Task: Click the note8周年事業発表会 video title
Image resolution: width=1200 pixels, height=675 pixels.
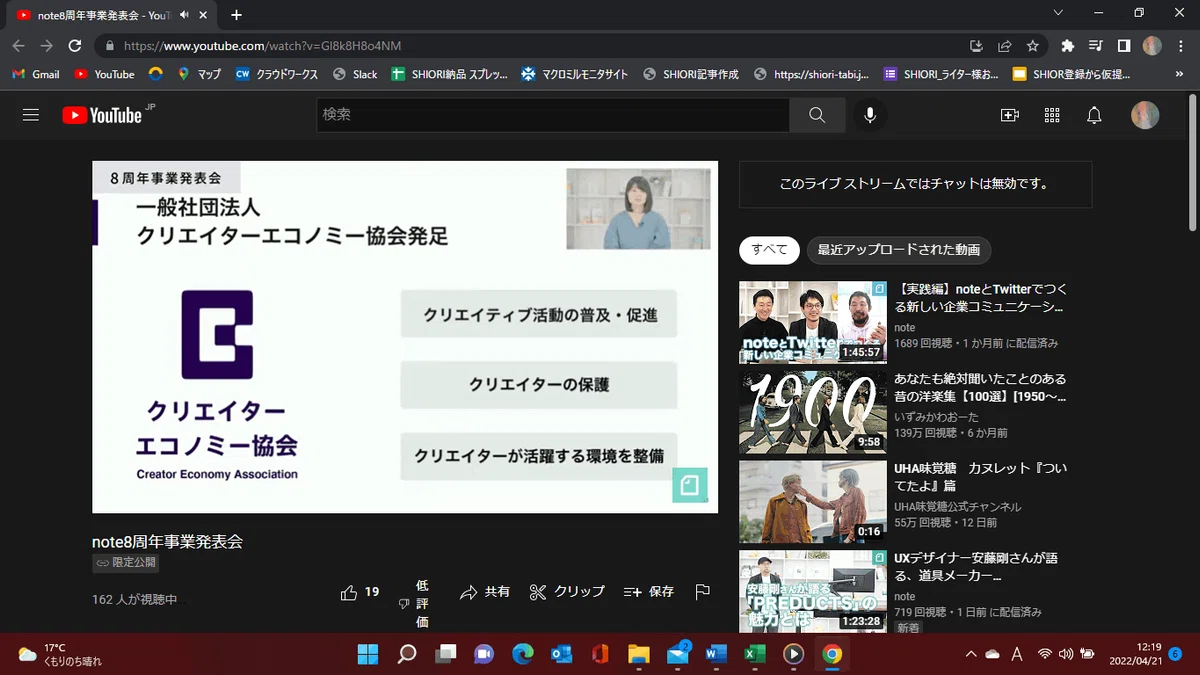Action: [x=167, y=541]
